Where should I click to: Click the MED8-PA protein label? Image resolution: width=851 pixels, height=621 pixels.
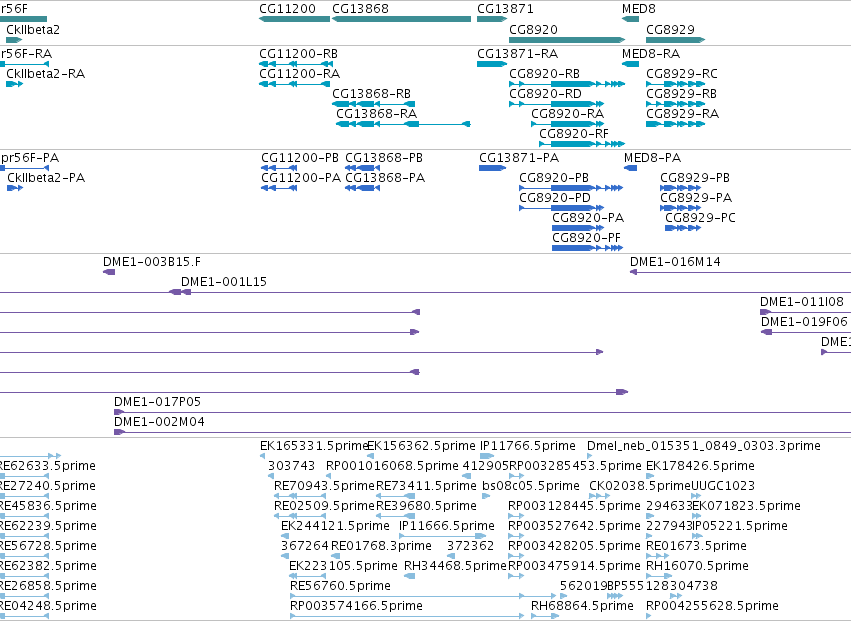click(x=652, y=158)
